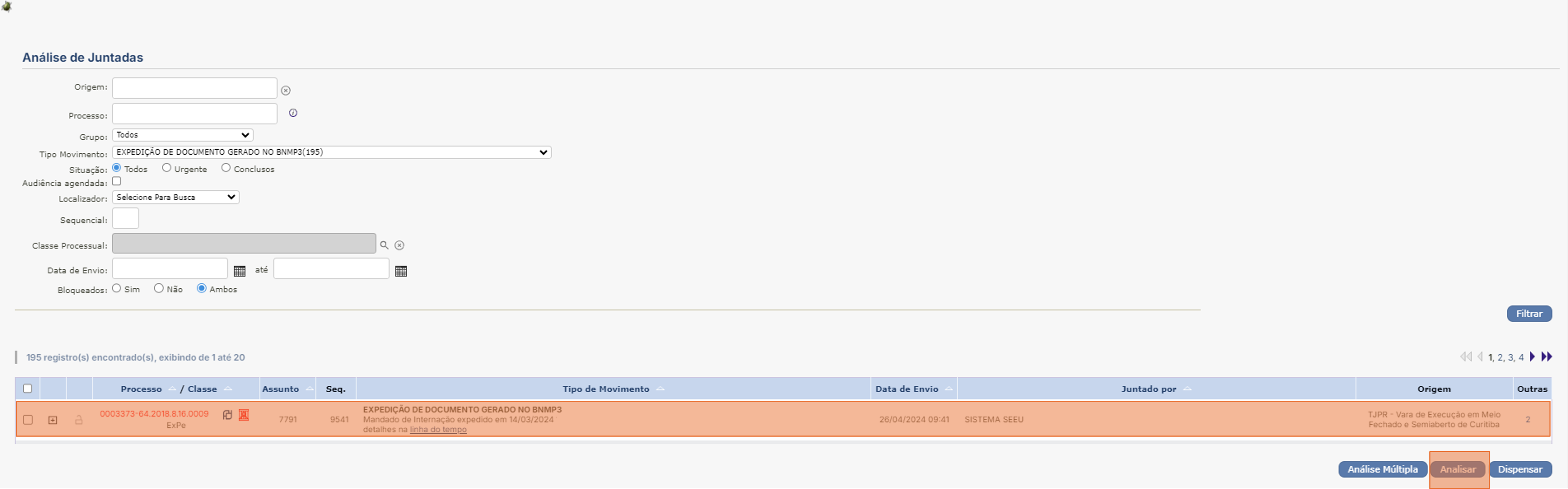Image resolution: width=1568 pixels, height=489 pixels.
Task: Jump to last results page double arrow
Action: [1547, 357]
